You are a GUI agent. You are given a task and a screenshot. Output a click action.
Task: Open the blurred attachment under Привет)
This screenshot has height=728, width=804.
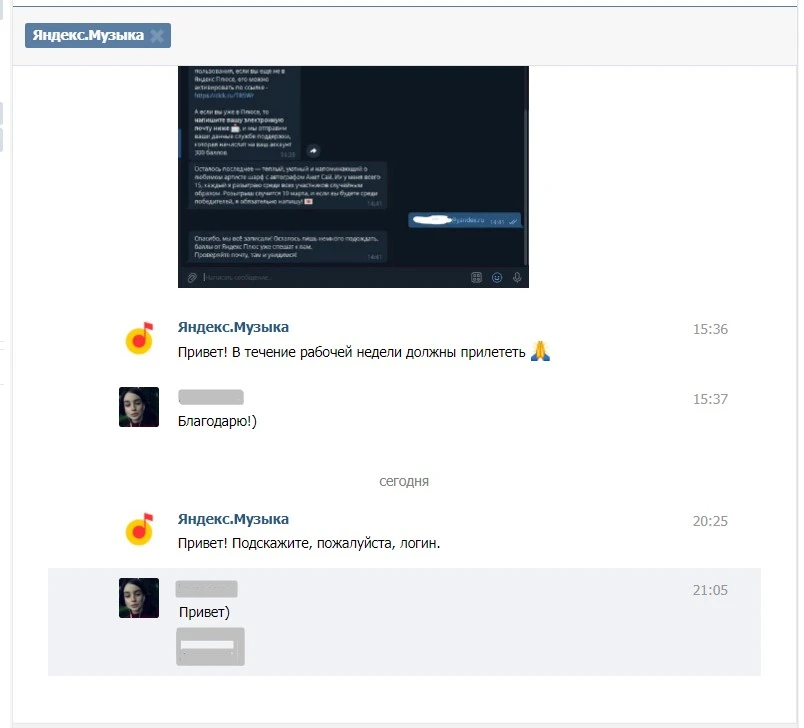(x=210, y=646)
